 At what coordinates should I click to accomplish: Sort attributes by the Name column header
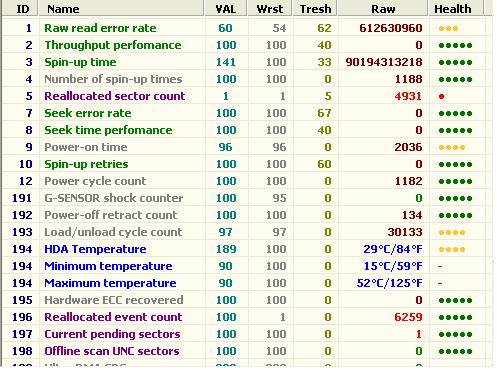point(121,9)
